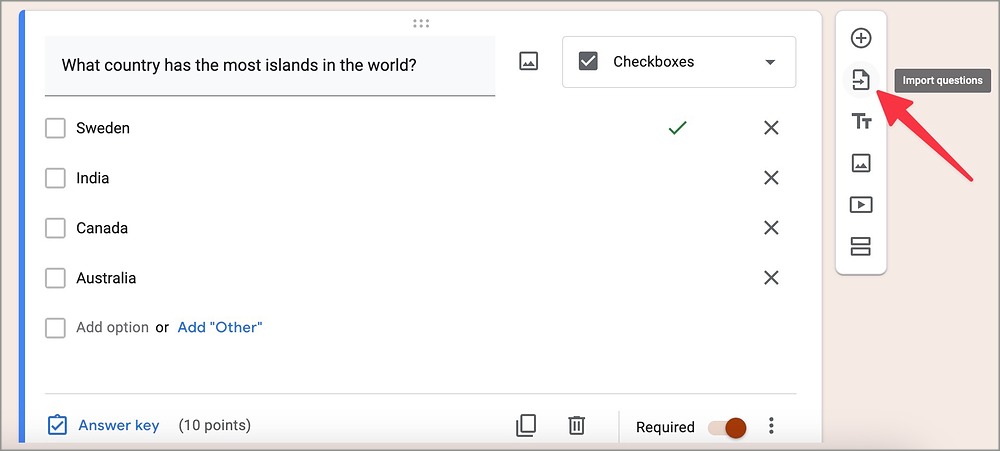
Task: Duplicate this question
Action: coord(526,426)
